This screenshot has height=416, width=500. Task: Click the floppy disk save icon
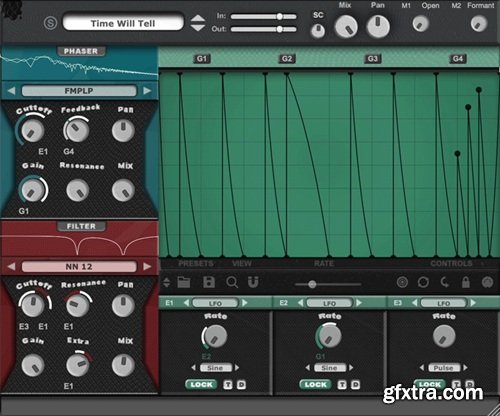click(x=209, y=282)
